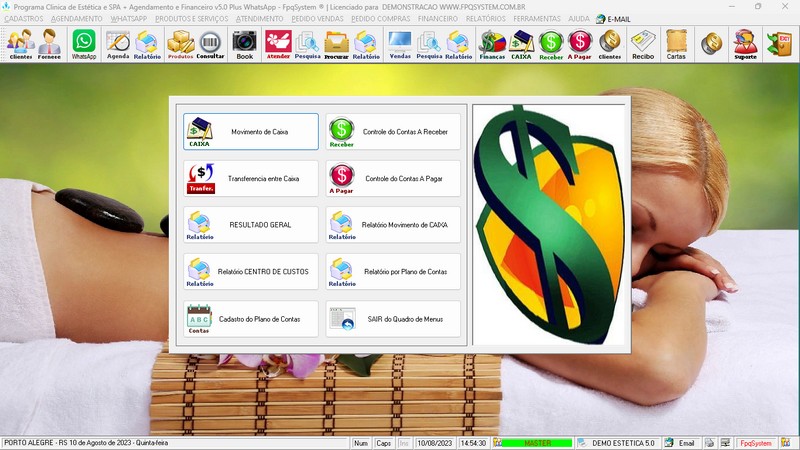The image size is (800, 450).
Task: Click the large dollar sign image
Action: pyautogui.click(x=549, y=224)
